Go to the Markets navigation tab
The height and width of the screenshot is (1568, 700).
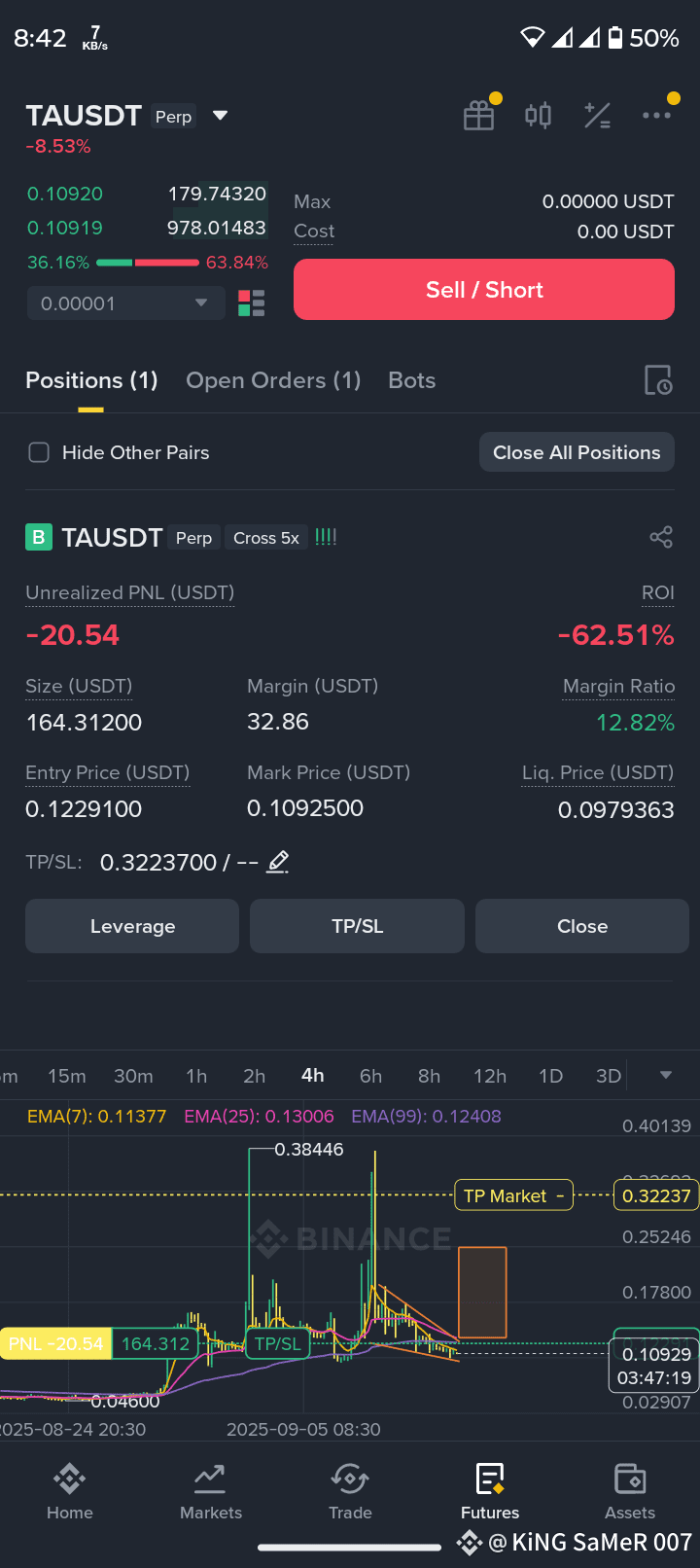tap(211, 1492)
